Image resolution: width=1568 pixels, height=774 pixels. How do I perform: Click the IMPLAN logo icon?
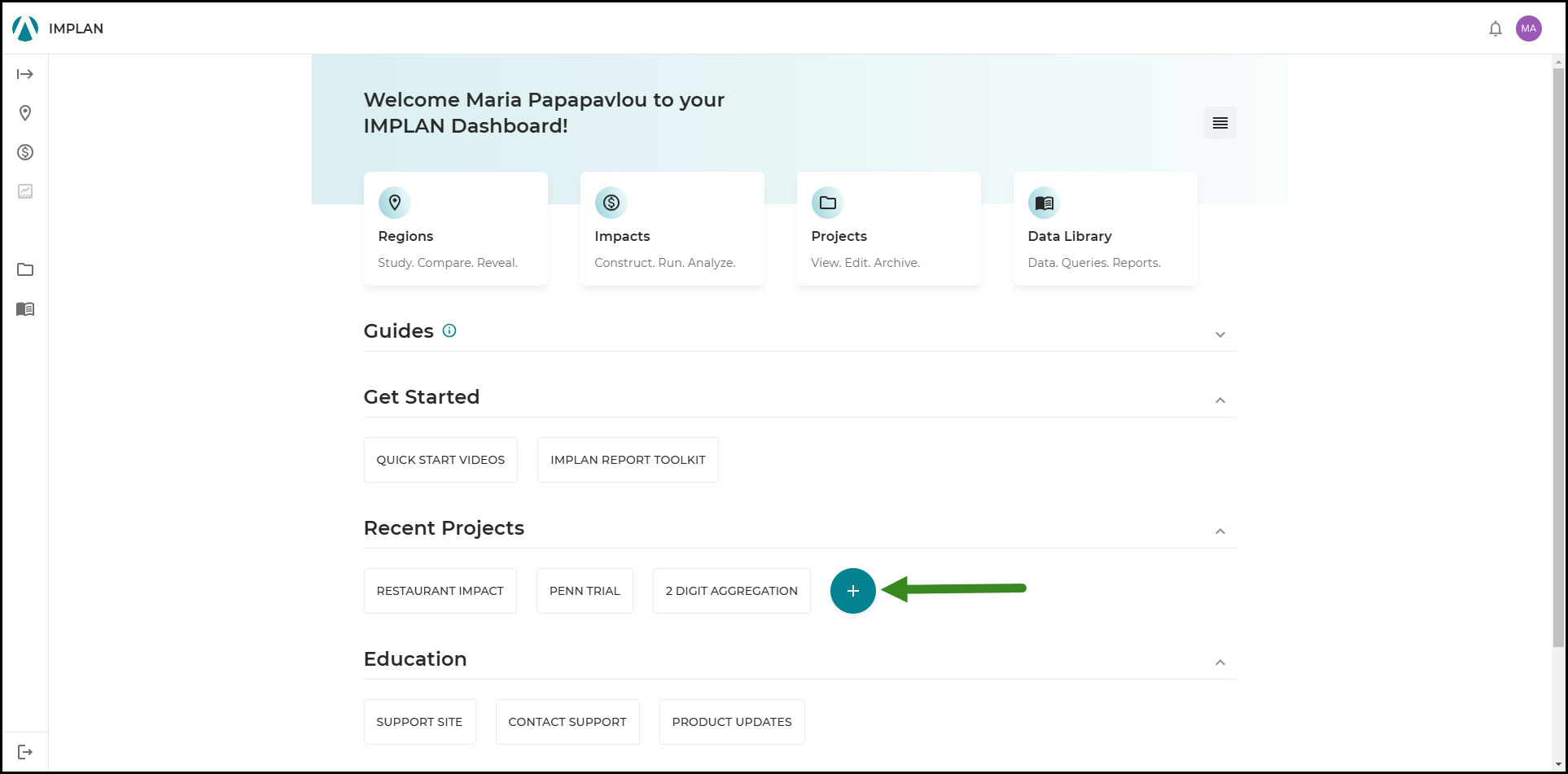[x=25, y=28]
